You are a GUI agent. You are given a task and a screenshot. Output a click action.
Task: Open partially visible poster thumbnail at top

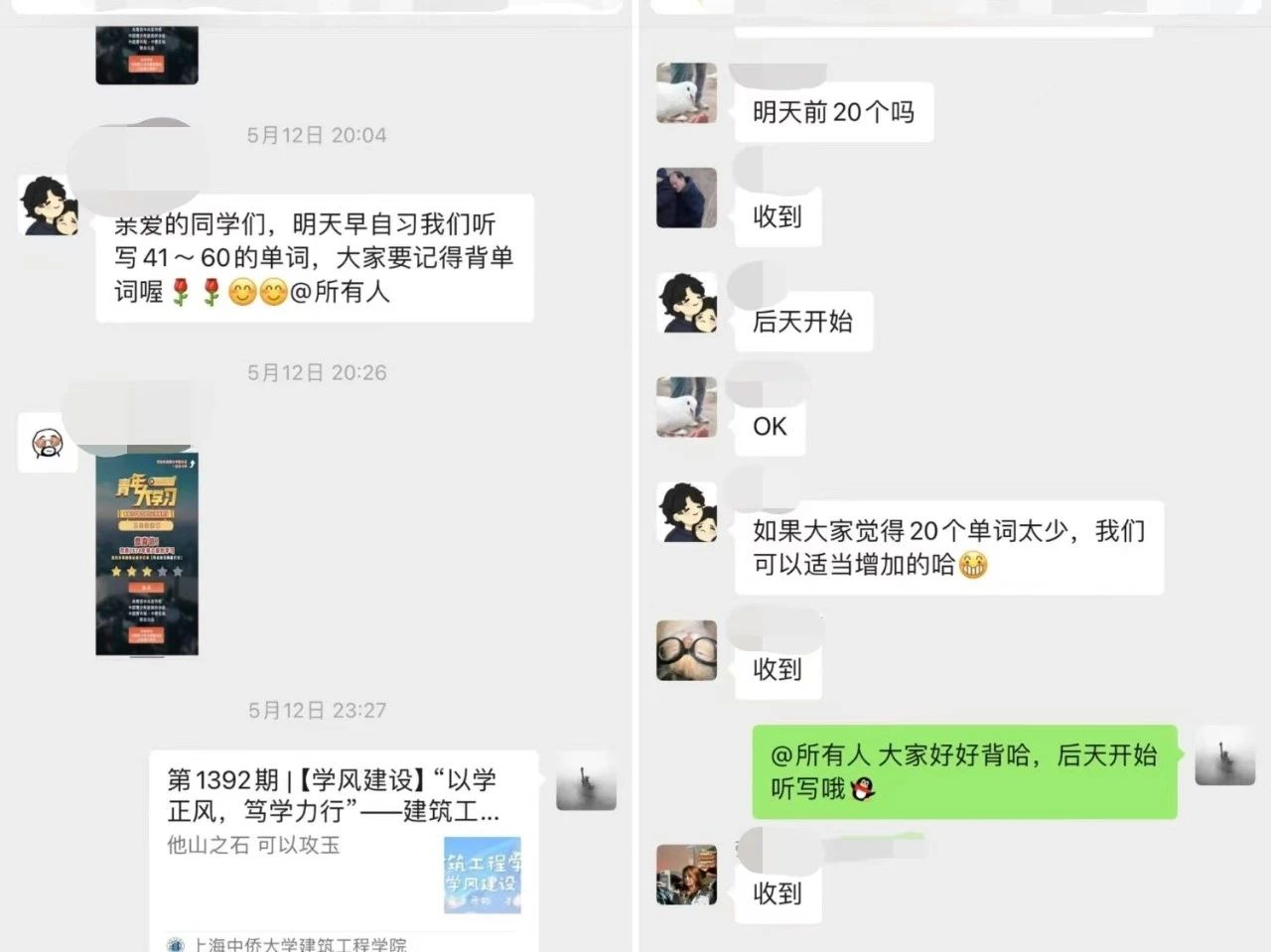click(147, 55)
